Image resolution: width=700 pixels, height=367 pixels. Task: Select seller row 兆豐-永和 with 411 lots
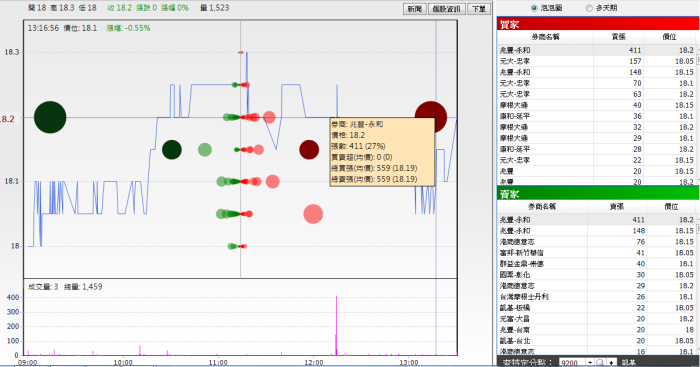[596, 220]
